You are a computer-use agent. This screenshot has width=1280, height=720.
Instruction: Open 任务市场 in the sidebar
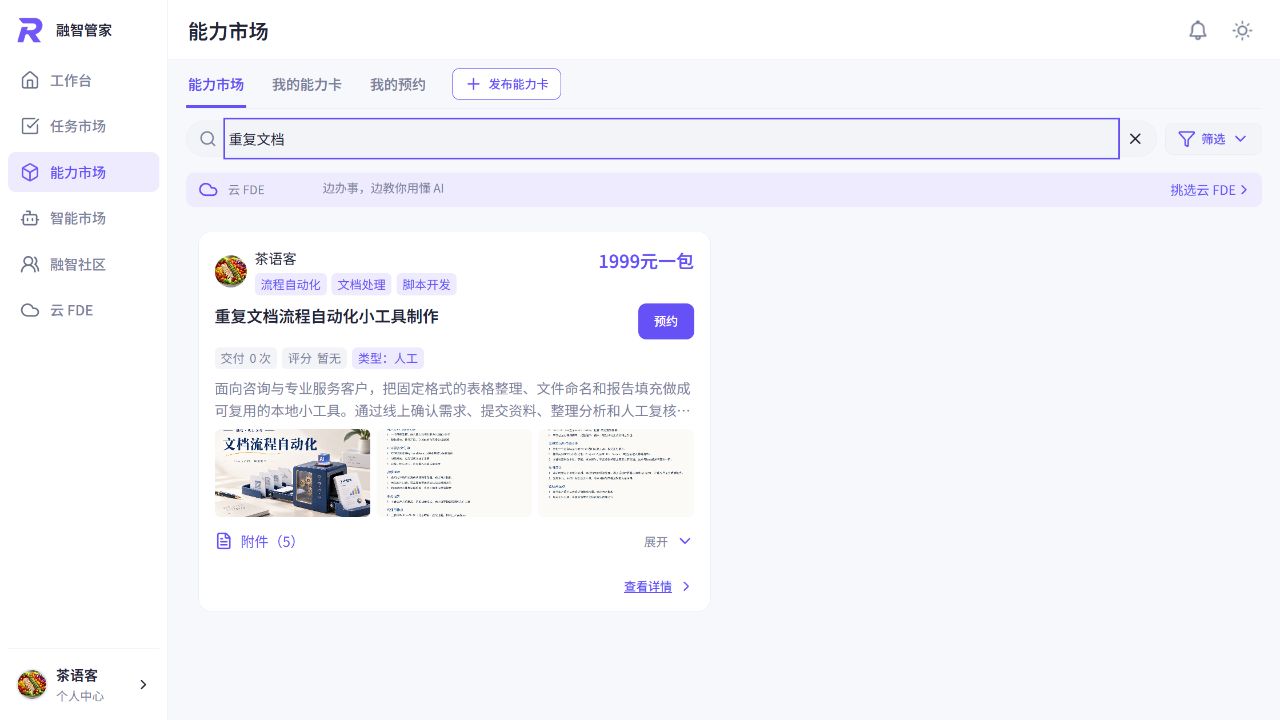[x=83, y=126]
